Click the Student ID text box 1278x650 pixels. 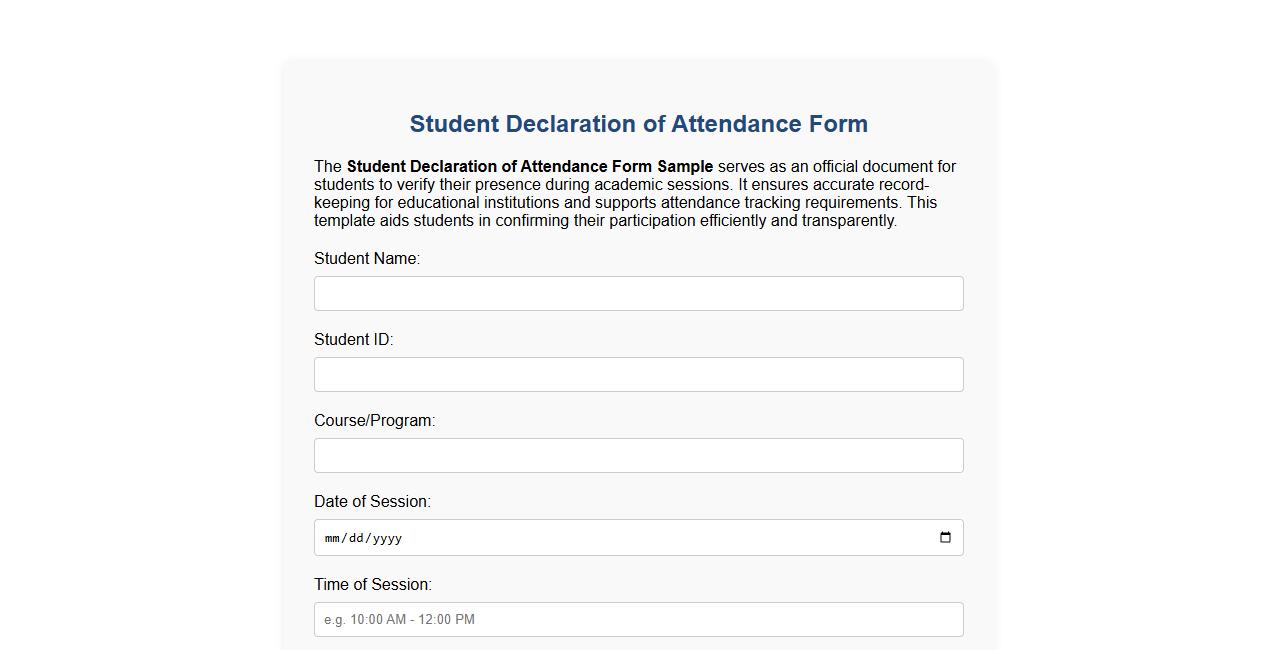pos(638,374)
